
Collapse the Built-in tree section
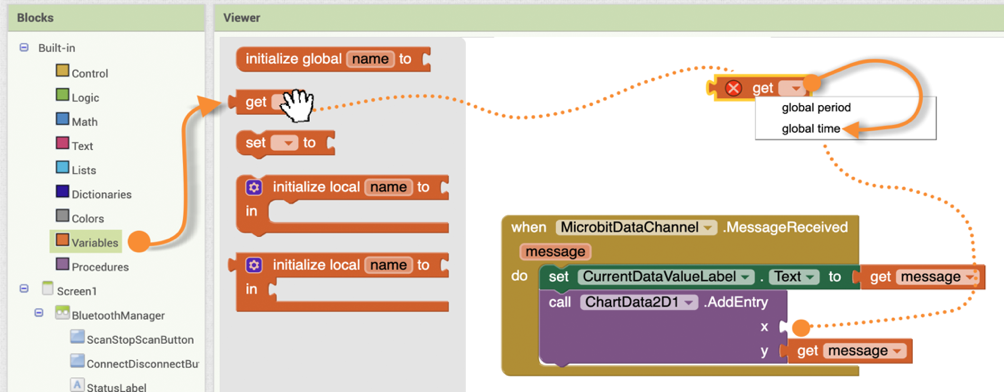(x=24, y=47)
